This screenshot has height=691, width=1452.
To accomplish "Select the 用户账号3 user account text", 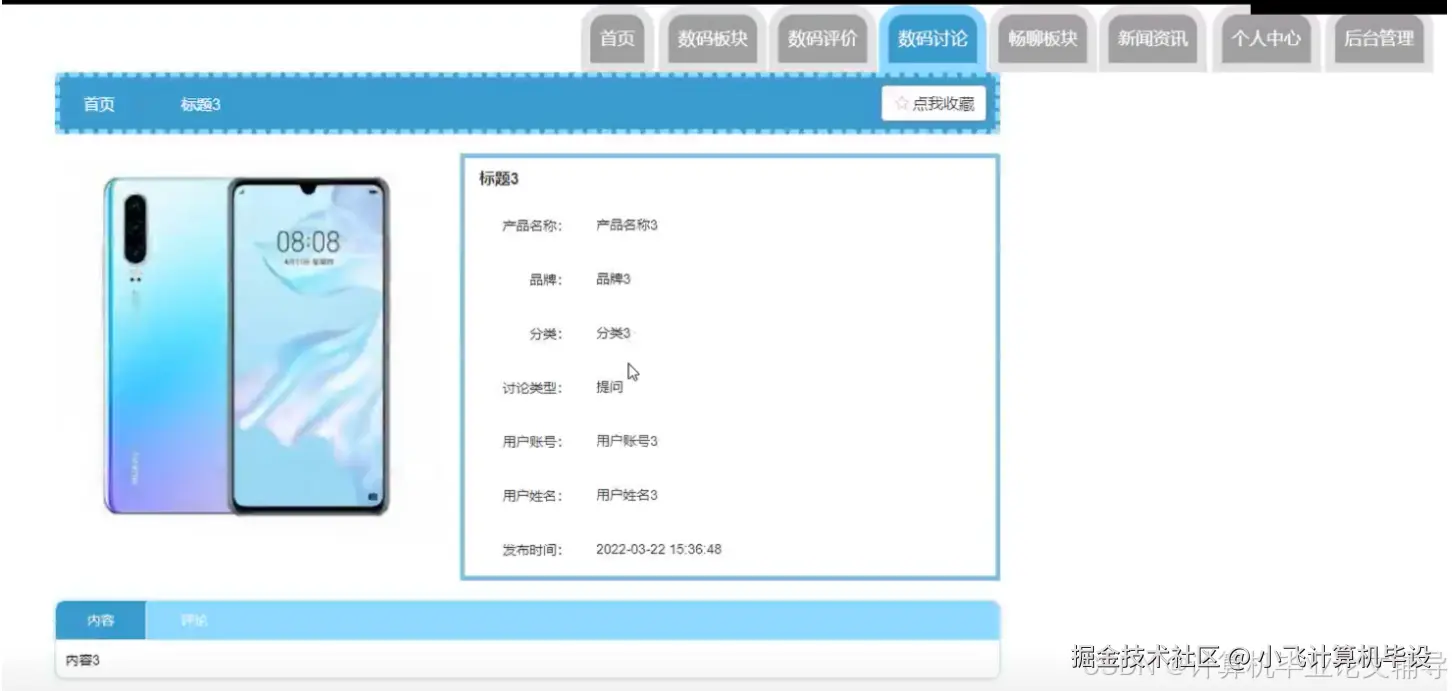I will coord(627,441).
